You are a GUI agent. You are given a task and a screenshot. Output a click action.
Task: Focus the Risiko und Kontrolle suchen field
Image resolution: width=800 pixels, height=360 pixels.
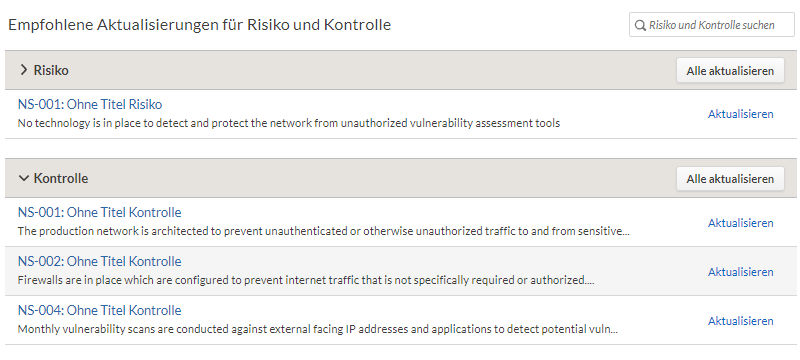[712, 25]
